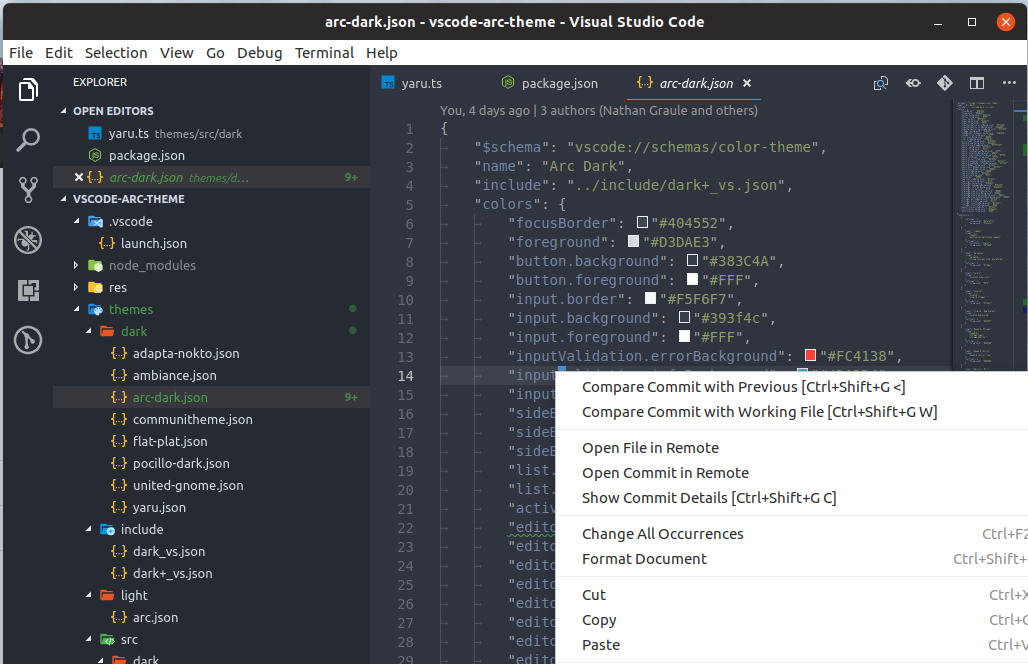1028x664 pixels.
Task: Expand the node_modules folder
Action: pos(75,265)
